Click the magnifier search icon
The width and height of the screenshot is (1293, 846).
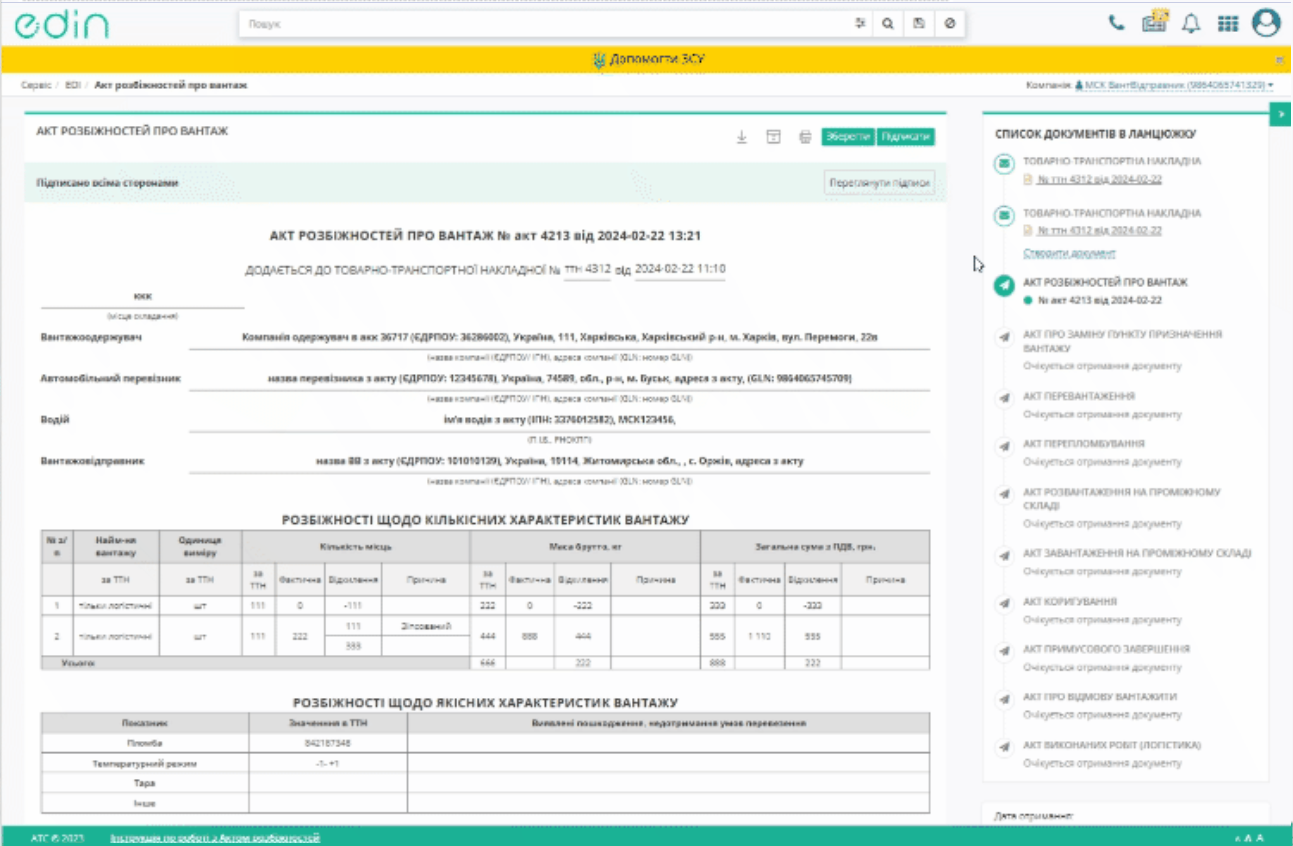(x=888, y=24)
